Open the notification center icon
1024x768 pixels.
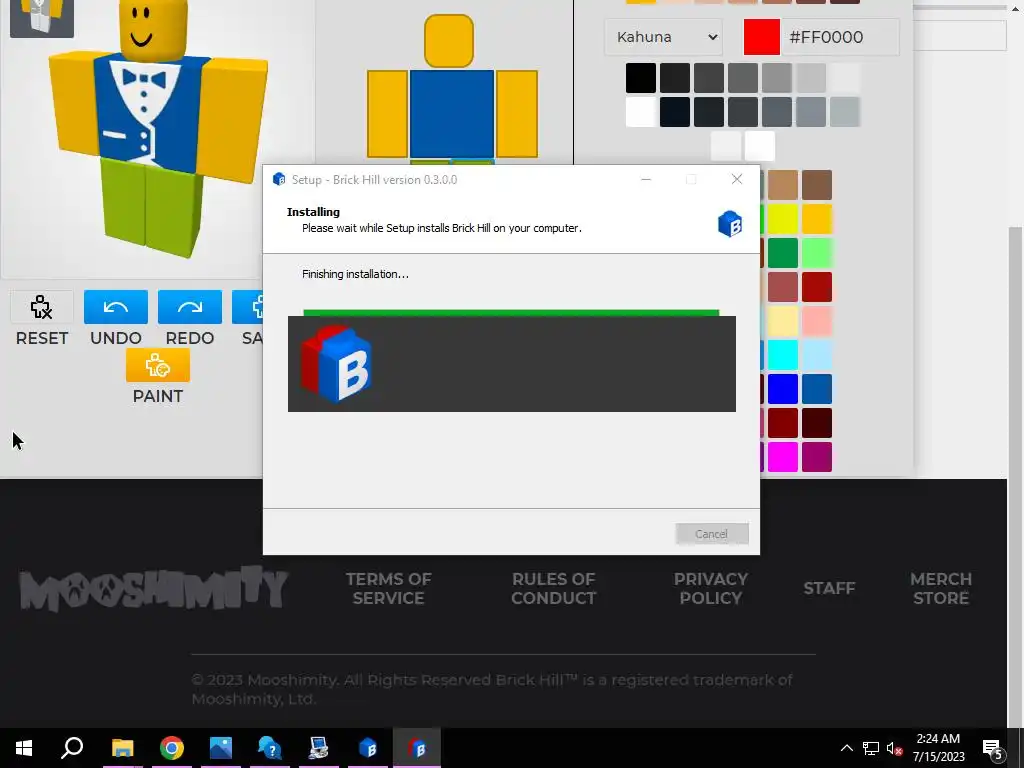click(x=993, y=748)
